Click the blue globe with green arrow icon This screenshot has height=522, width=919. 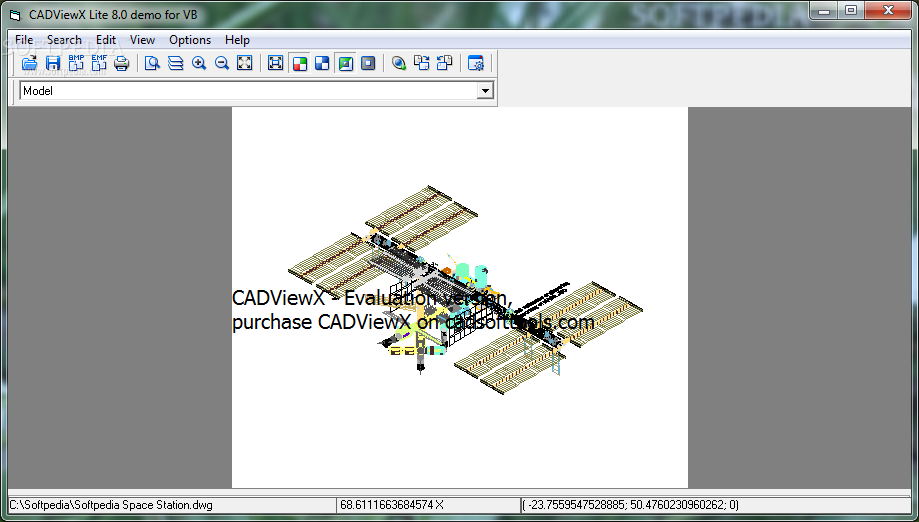[x=399, y=63]
